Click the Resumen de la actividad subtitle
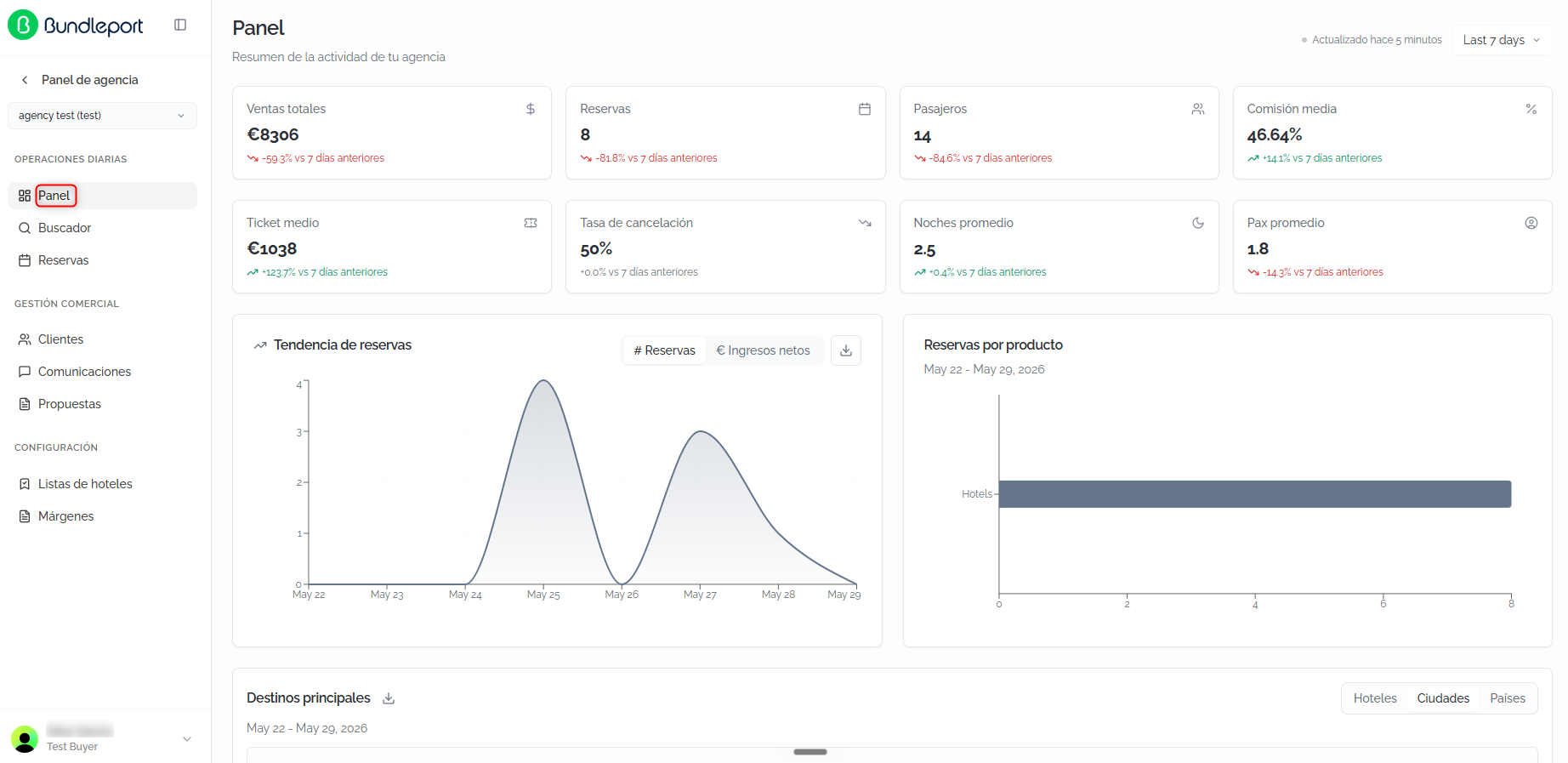The height and width of the screenshot is (763, 1568). click(x=338, y=57)
